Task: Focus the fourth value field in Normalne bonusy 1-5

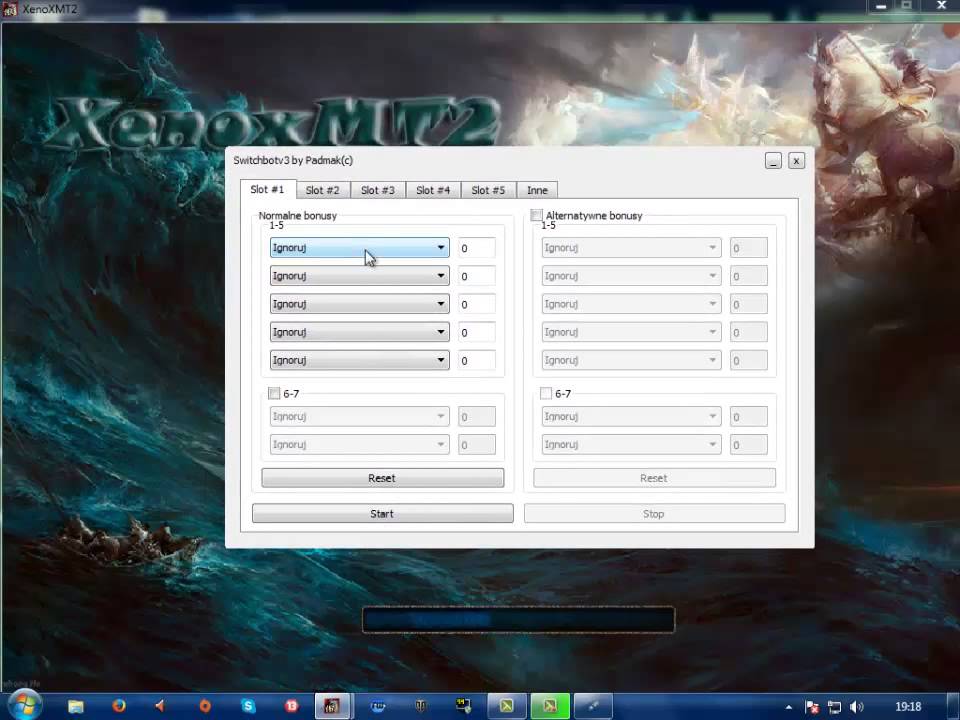Action: pyautogui.click(x=476, y=332)
